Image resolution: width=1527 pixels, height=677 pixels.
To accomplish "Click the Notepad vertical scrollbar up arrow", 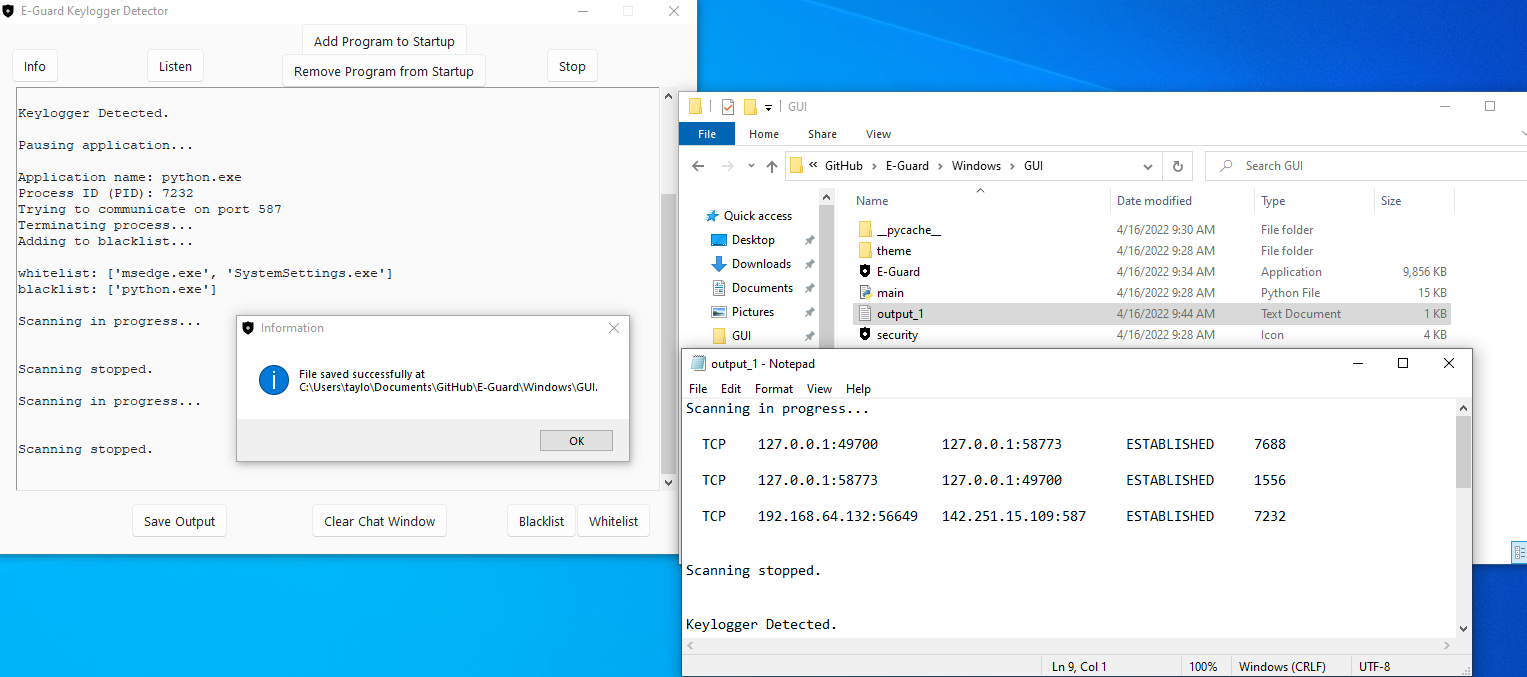I will (x=1464, y=408).
